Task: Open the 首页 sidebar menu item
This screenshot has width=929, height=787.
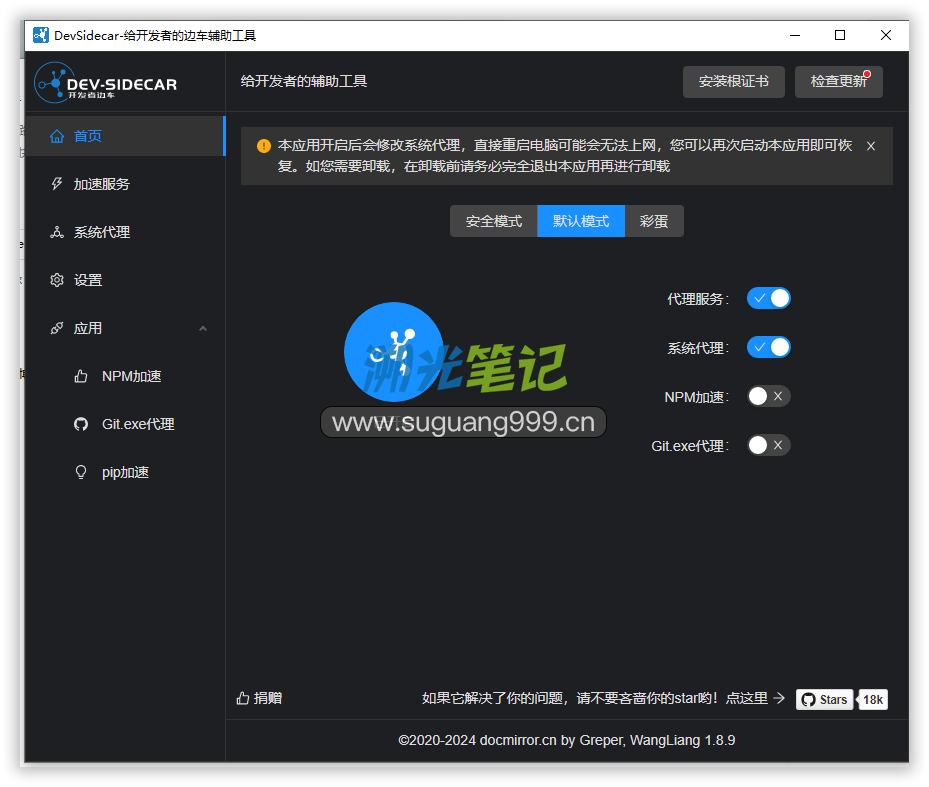Action: pyautogui.click(x=125, y=136)
